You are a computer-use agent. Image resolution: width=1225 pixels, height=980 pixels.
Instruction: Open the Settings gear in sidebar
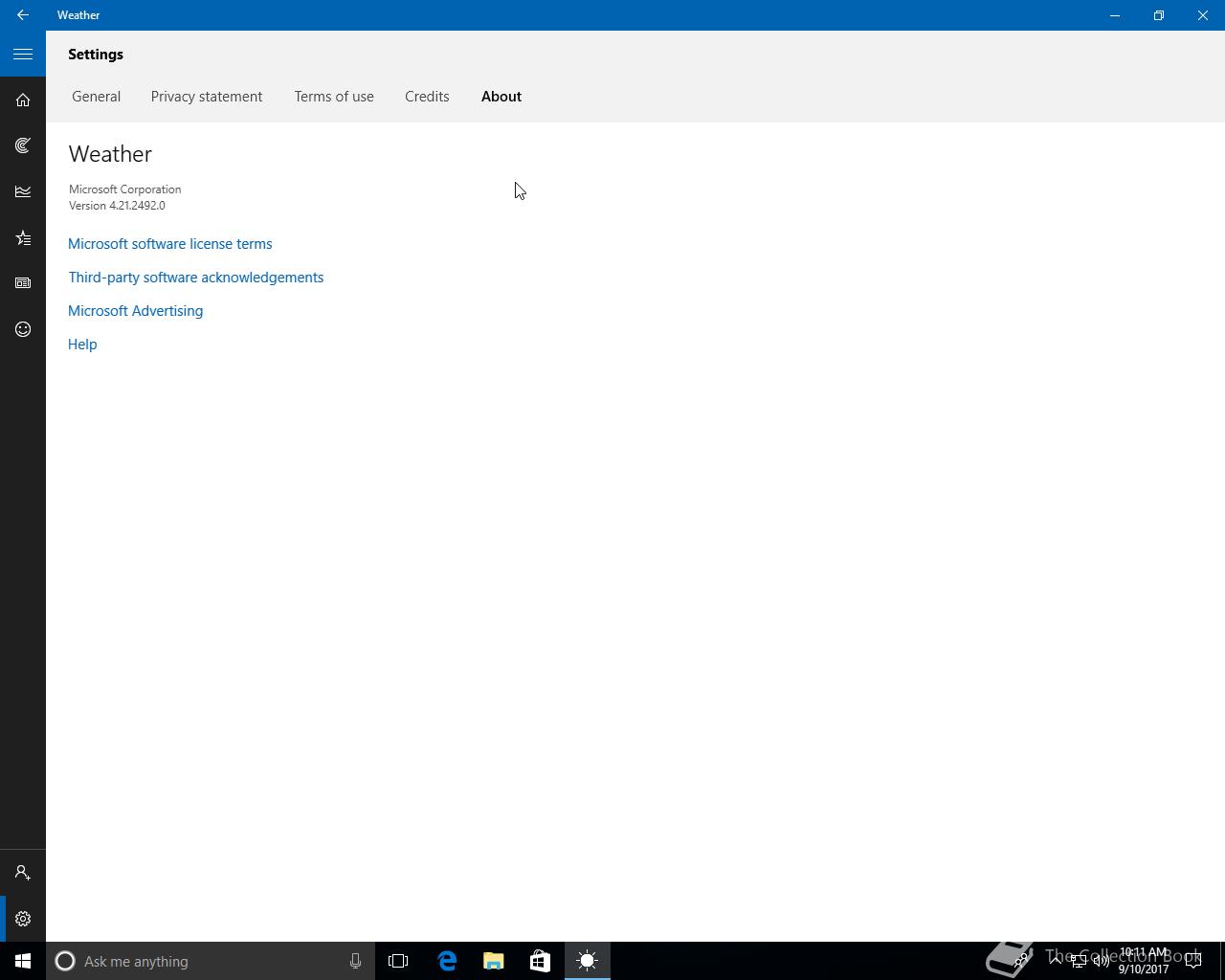[23, 919]
